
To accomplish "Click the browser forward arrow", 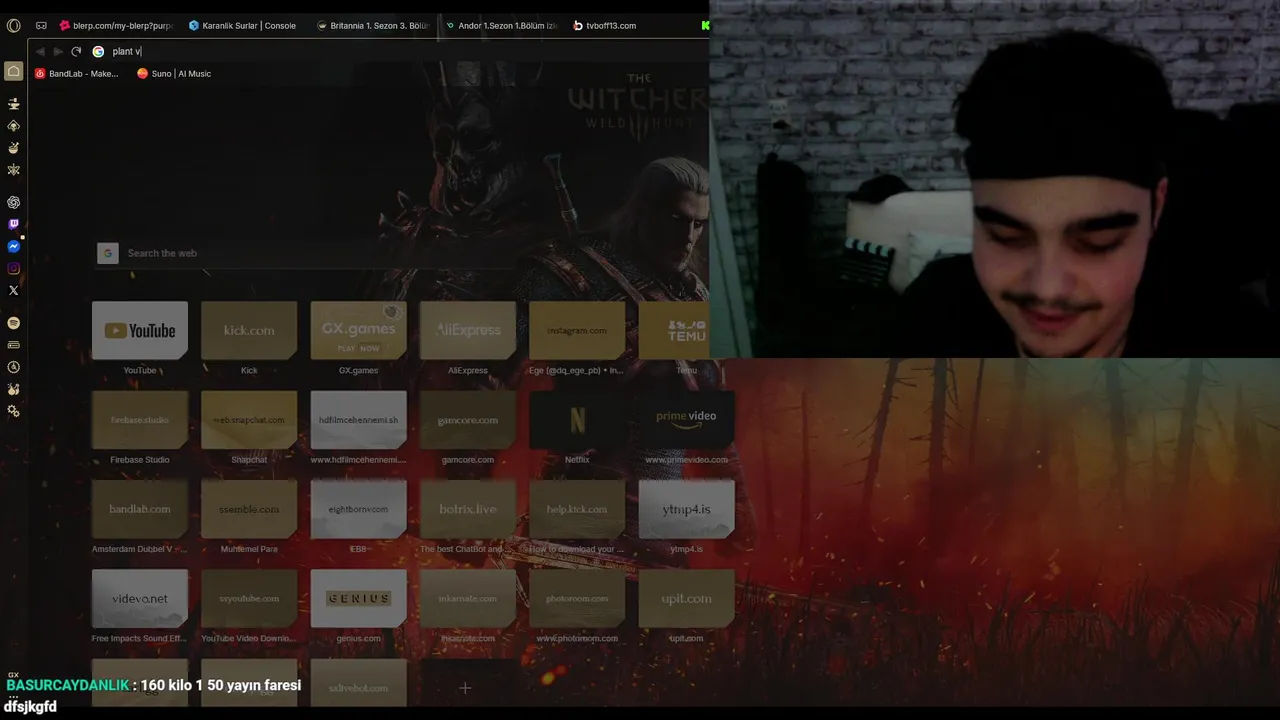I will 58,51.
